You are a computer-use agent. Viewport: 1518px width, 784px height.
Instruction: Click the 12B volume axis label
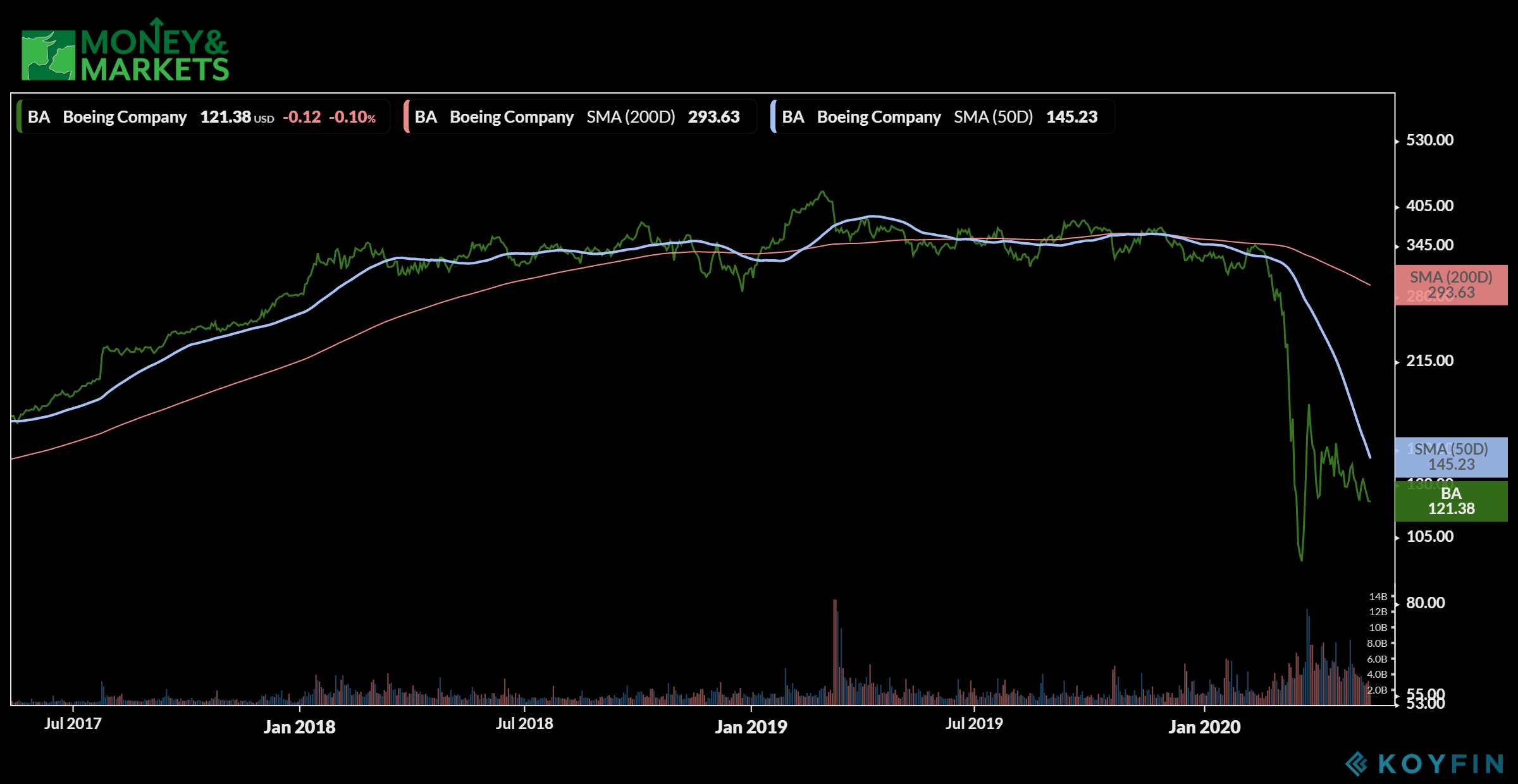pos(1378,612)
